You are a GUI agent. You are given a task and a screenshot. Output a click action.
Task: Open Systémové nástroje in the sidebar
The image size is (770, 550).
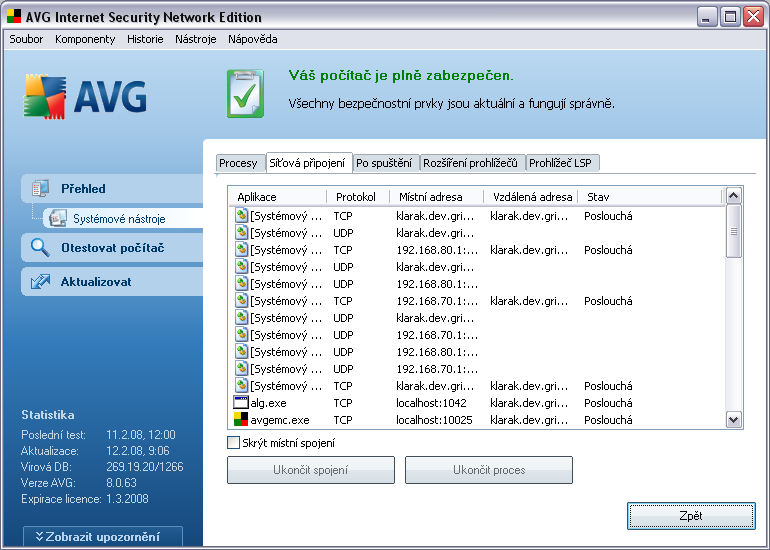(123, 219)
